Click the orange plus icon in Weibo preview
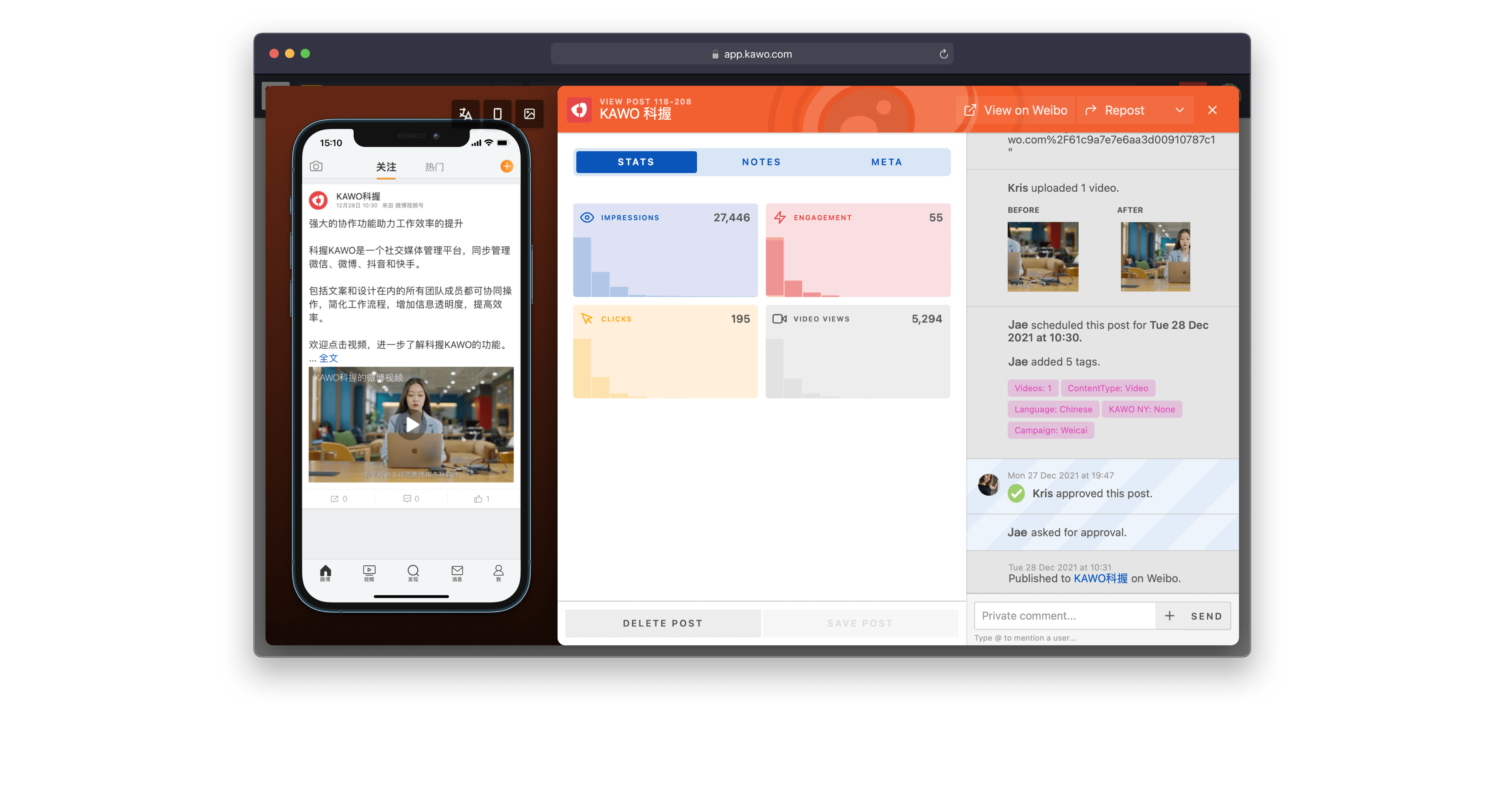This screenshot has width=1512, height=788. pyautogui.click(x=506, y=166)
